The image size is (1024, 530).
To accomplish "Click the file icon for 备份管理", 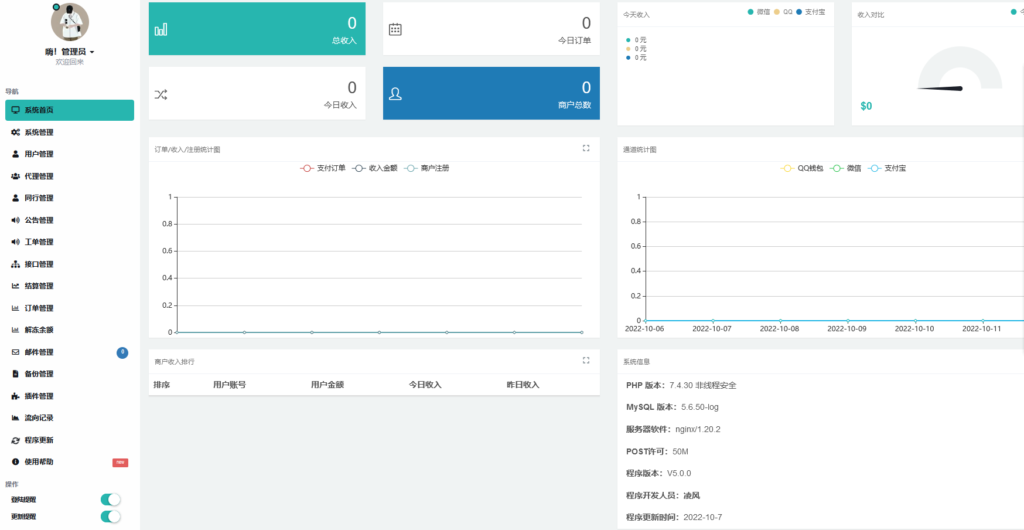I will point(16,374).
